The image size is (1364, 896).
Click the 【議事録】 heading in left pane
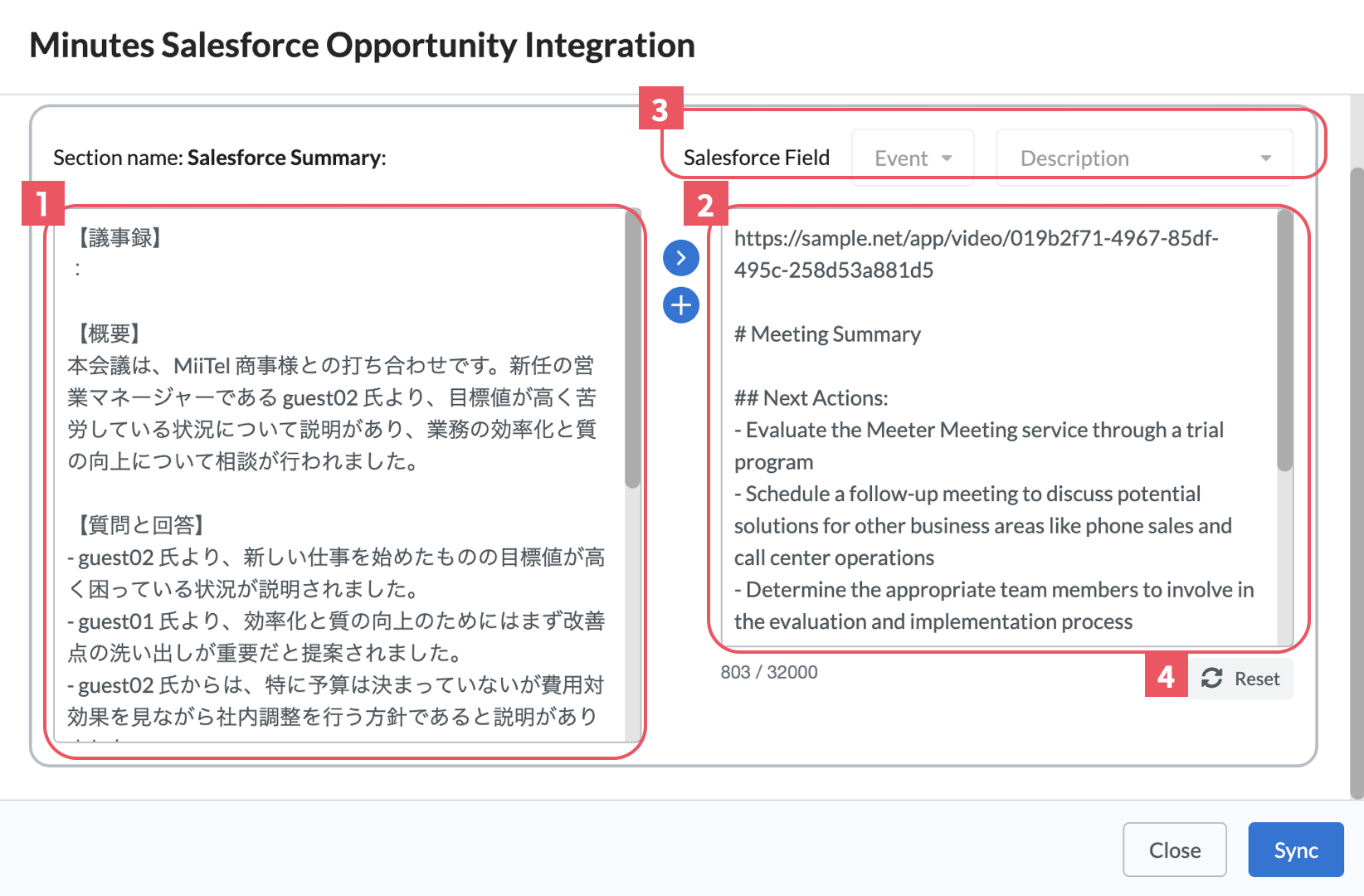[x=119, y=238]
